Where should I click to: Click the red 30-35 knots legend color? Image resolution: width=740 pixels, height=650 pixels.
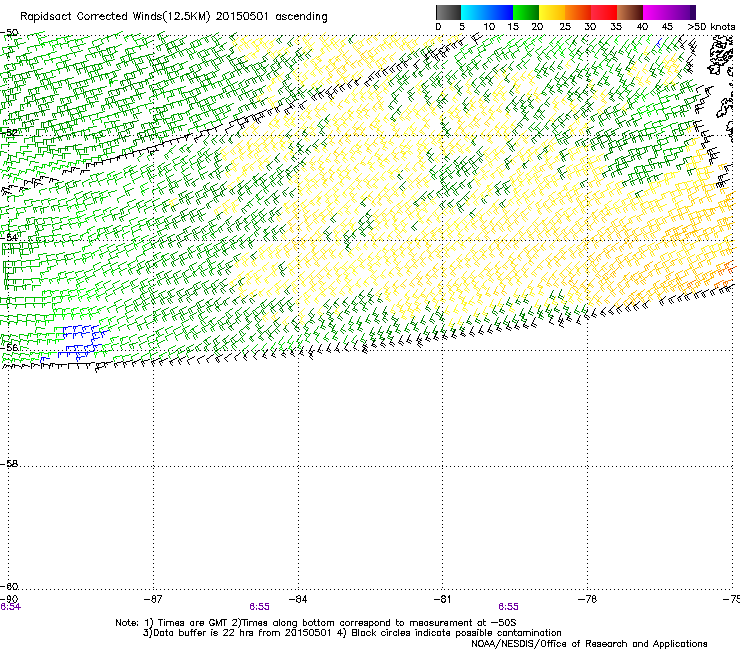pos(604,12)
